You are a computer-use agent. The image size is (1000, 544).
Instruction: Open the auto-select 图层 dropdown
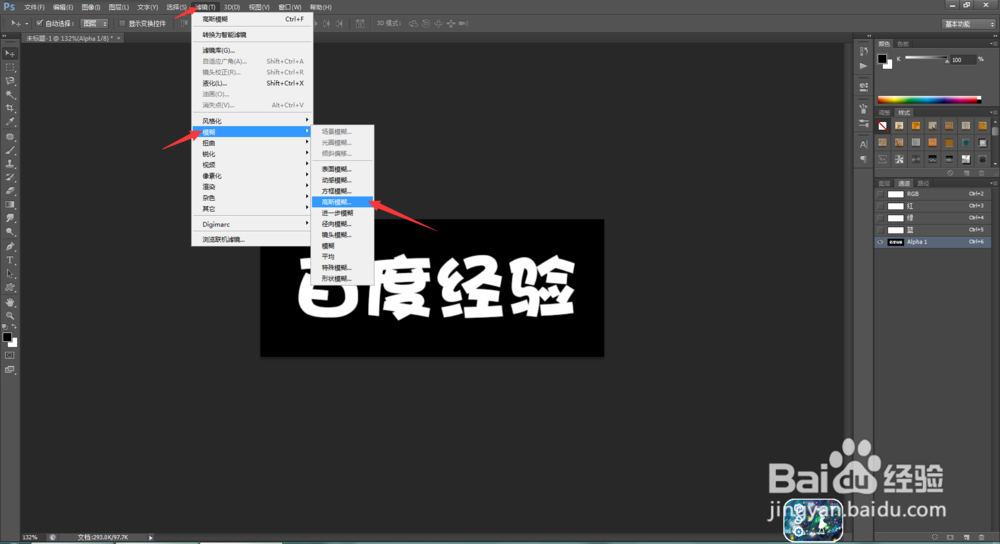coord(94,24)
